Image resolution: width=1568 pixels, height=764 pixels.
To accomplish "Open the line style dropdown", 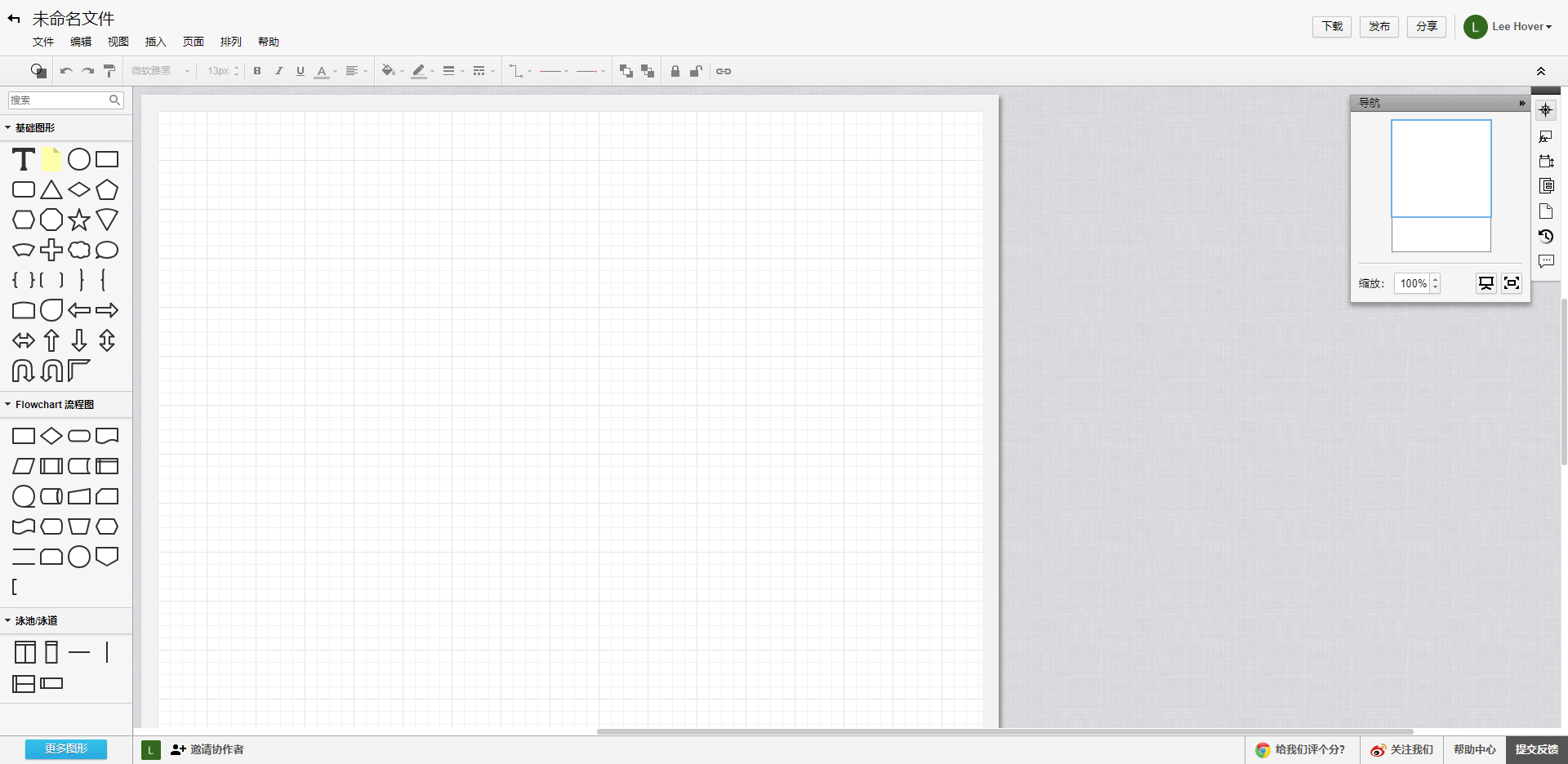I will [483, 71].
